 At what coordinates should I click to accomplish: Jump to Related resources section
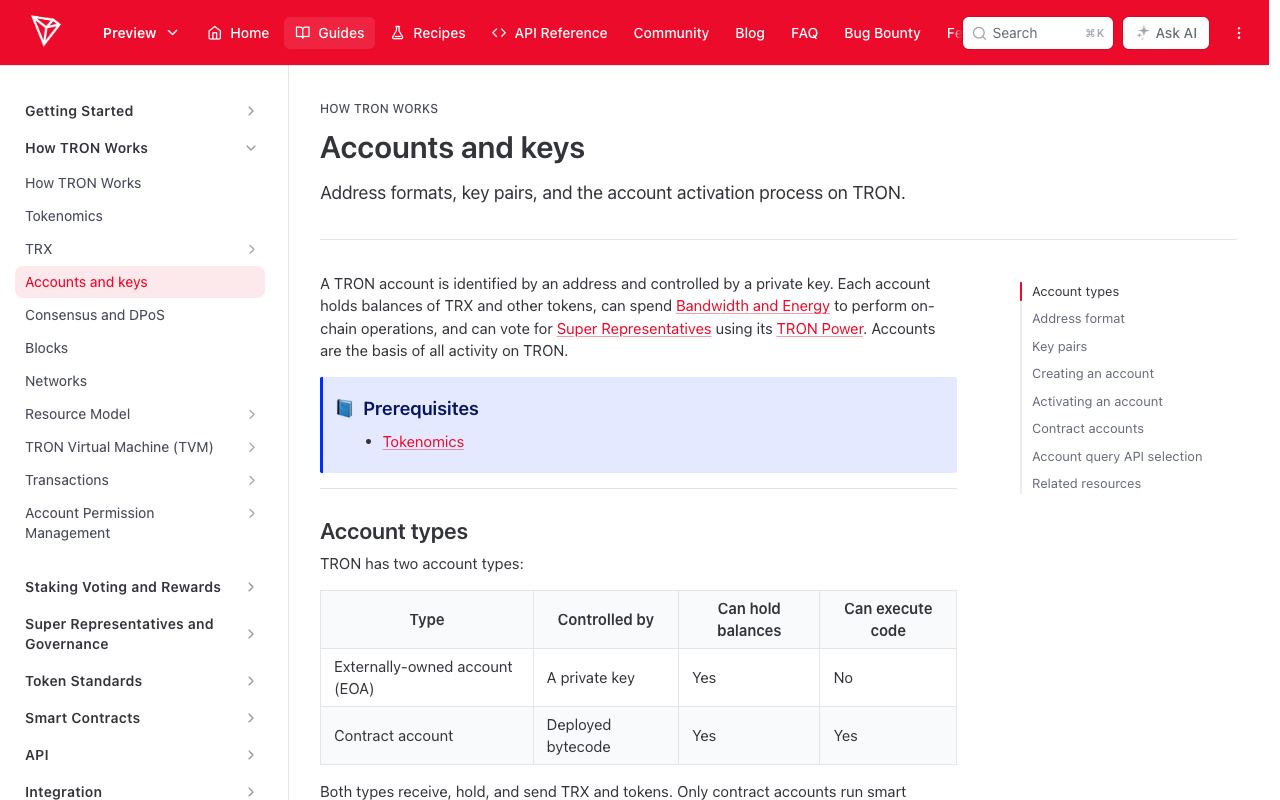tap(1086, 484)
